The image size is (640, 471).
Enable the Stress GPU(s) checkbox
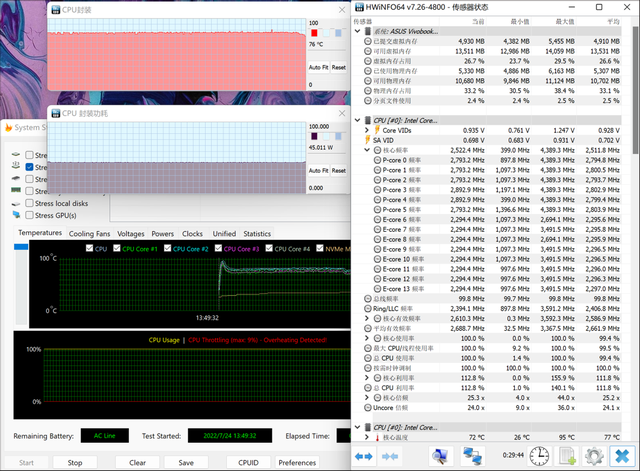click(28, 215)
